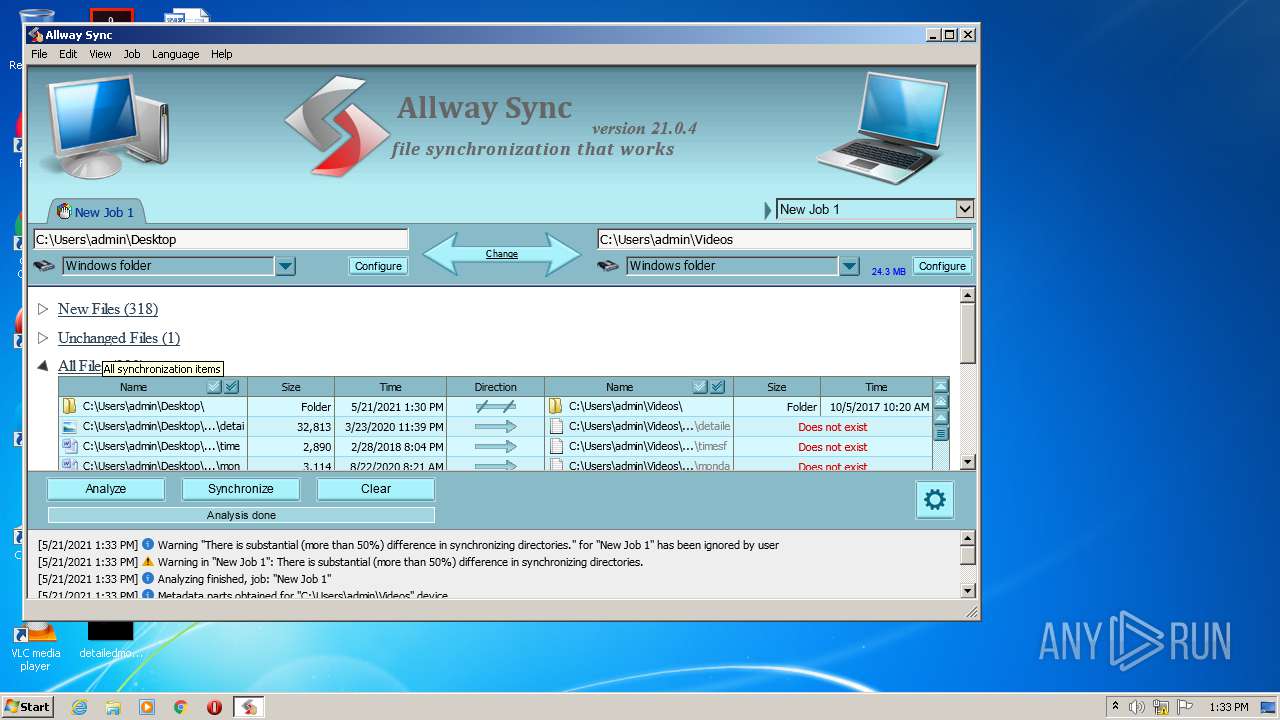This screenshot has width=1280, height=720.
Task: Click Configure for the right folder
Action: (x=942, y=266)
